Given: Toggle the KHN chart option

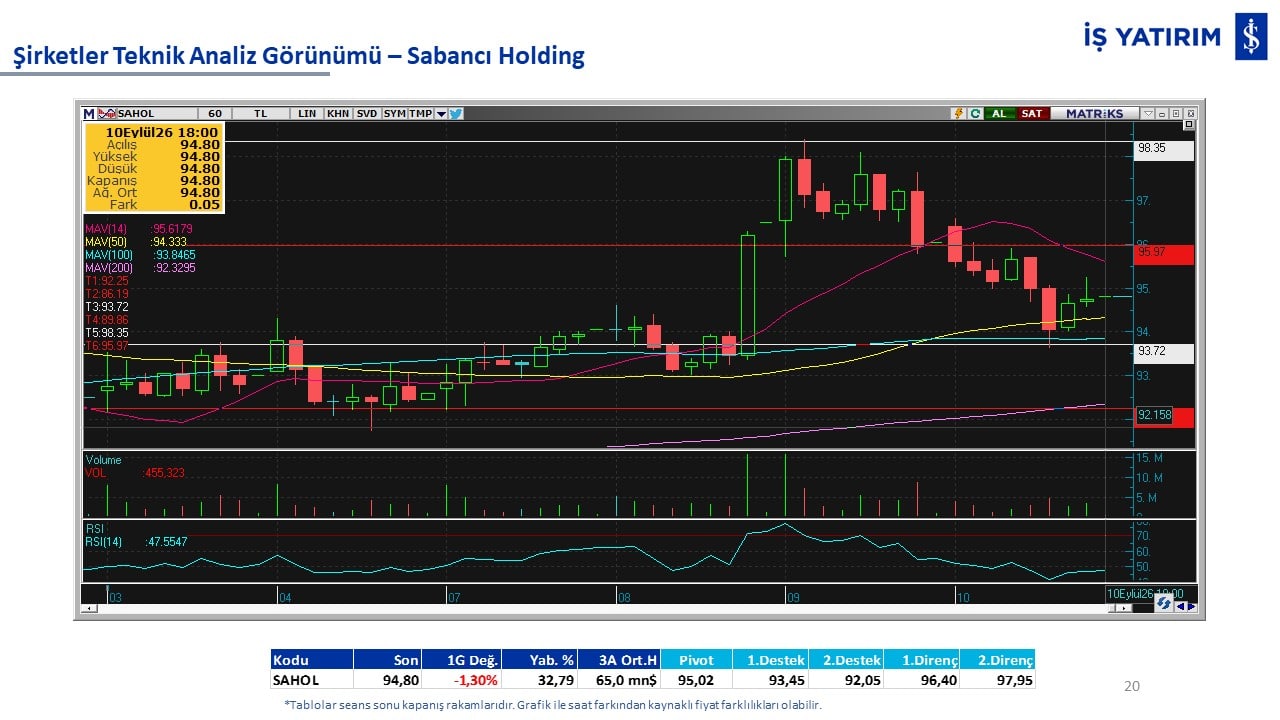Looking at the screenshot, I should [x=338, y=114].
